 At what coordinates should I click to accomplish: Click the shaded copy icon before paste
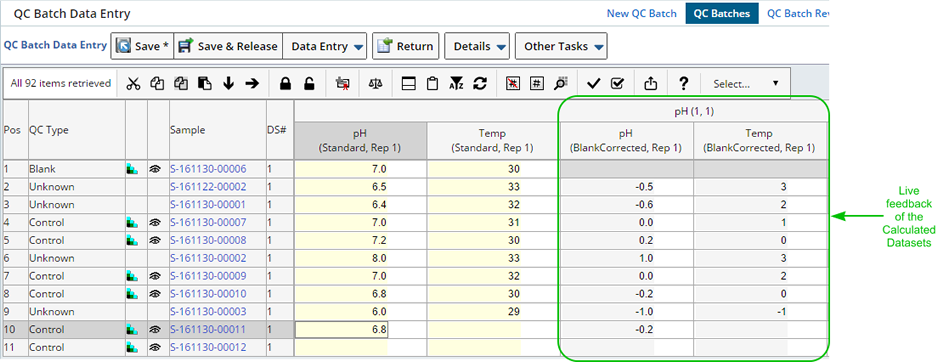point(180,84)
